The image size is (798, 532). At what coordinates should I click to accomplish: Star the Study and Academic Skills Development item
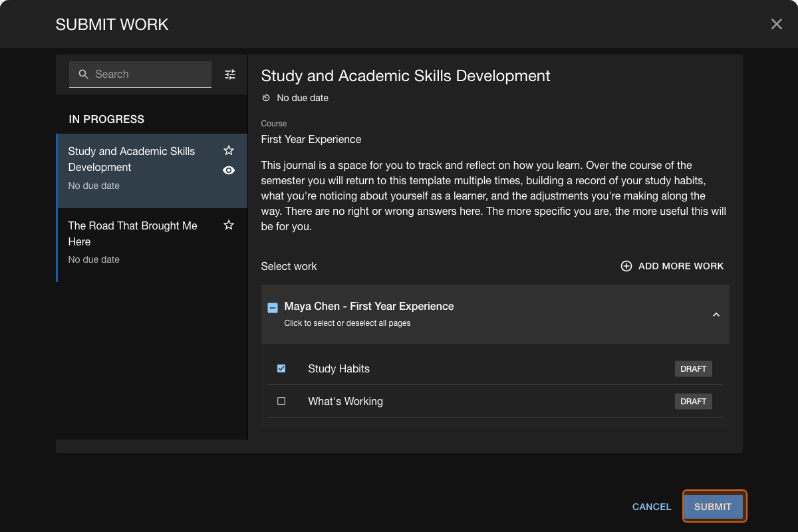[x=229, y=150]
